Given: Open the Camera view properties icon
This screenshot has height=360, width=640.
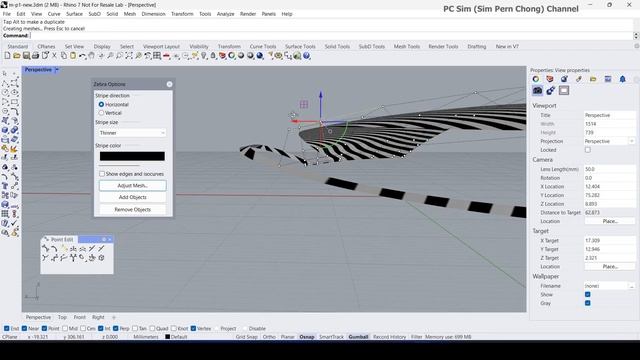Looking at the screenshot, I should 537,91.
